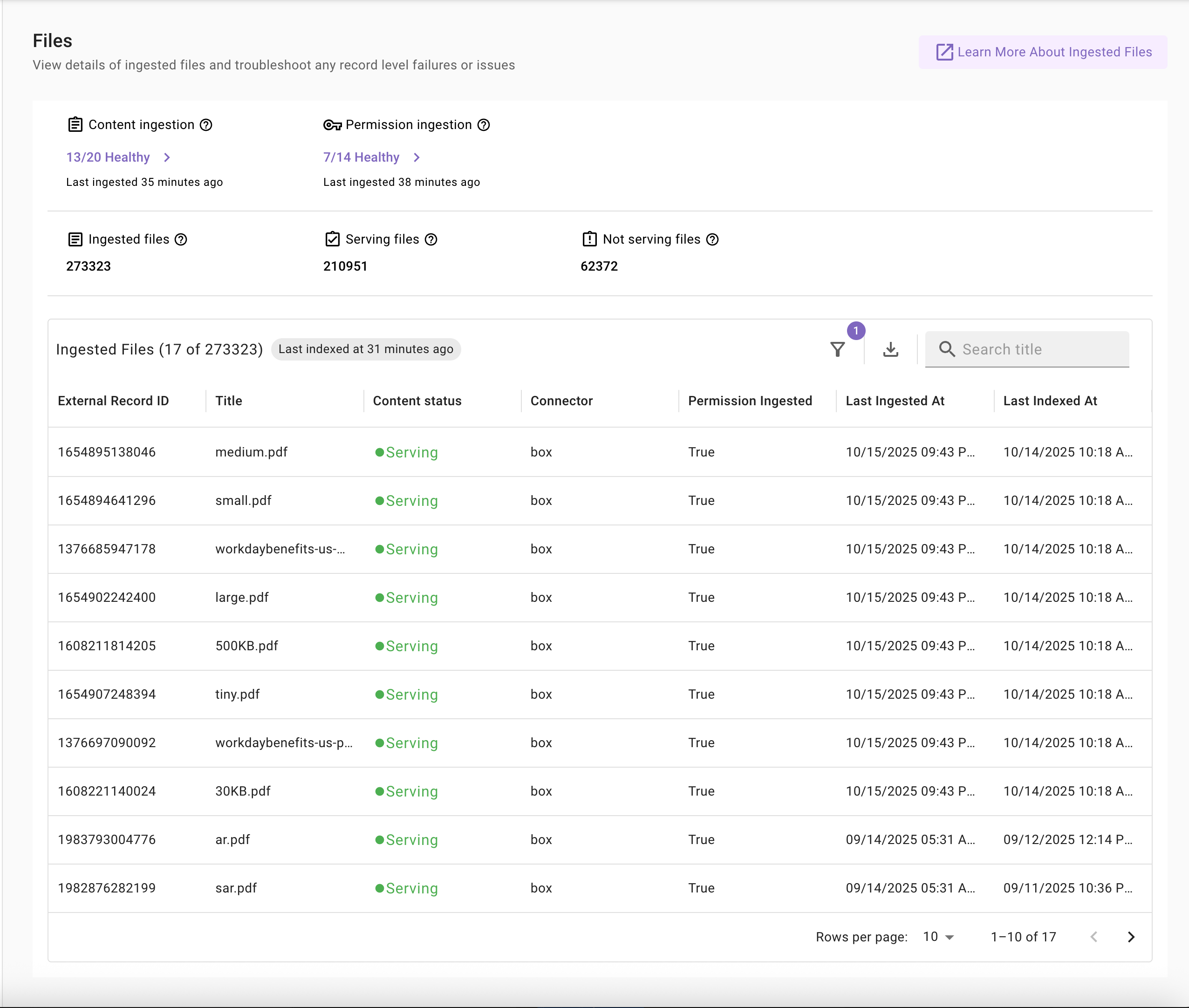Select the tiny.pdf file row

coord(237,695)
